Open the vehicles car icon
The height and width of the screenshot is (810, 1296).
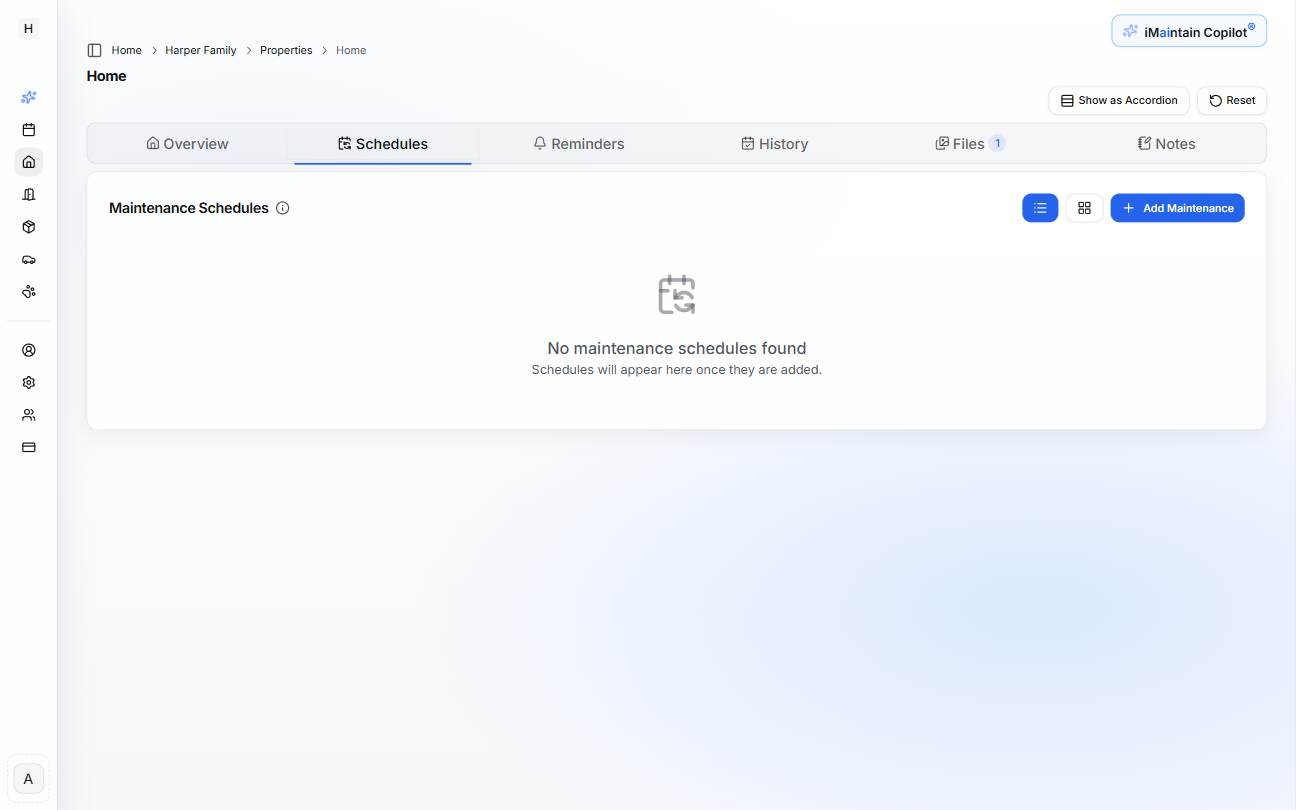tap(28, 259)
